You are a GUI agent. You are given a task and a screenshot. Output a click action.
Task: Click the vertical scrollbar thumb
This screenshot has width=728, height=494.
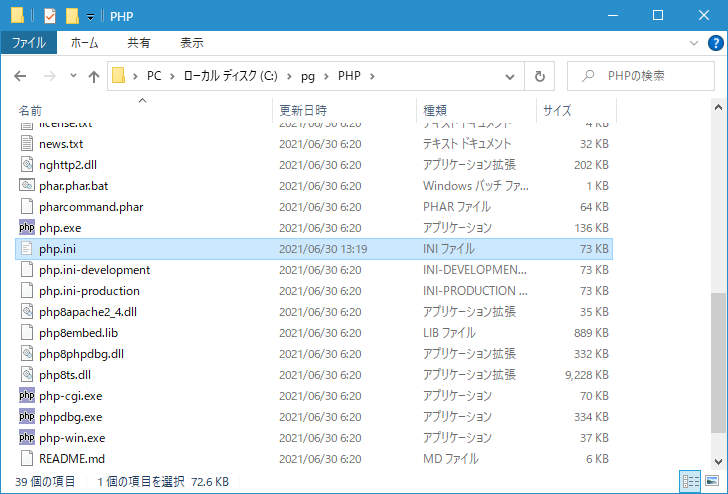(718, 363)
